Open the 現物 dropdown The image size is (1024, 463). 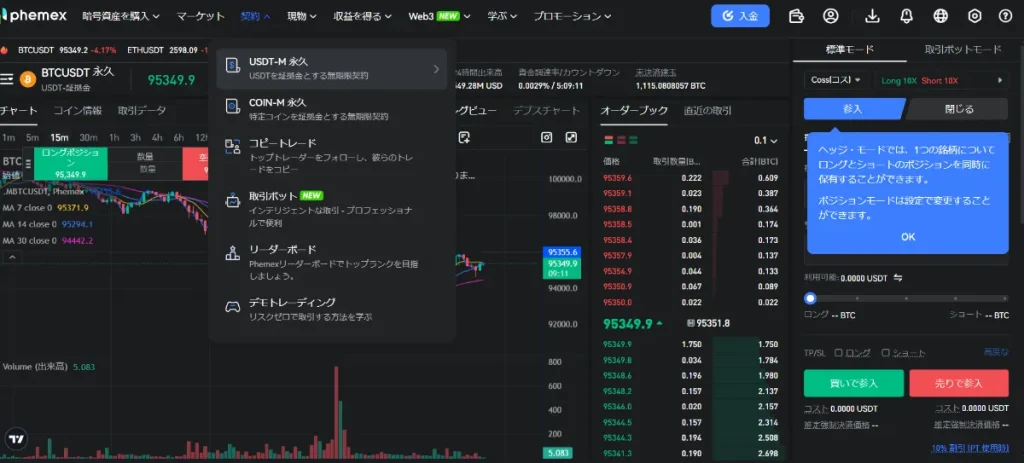click(302, 16)
